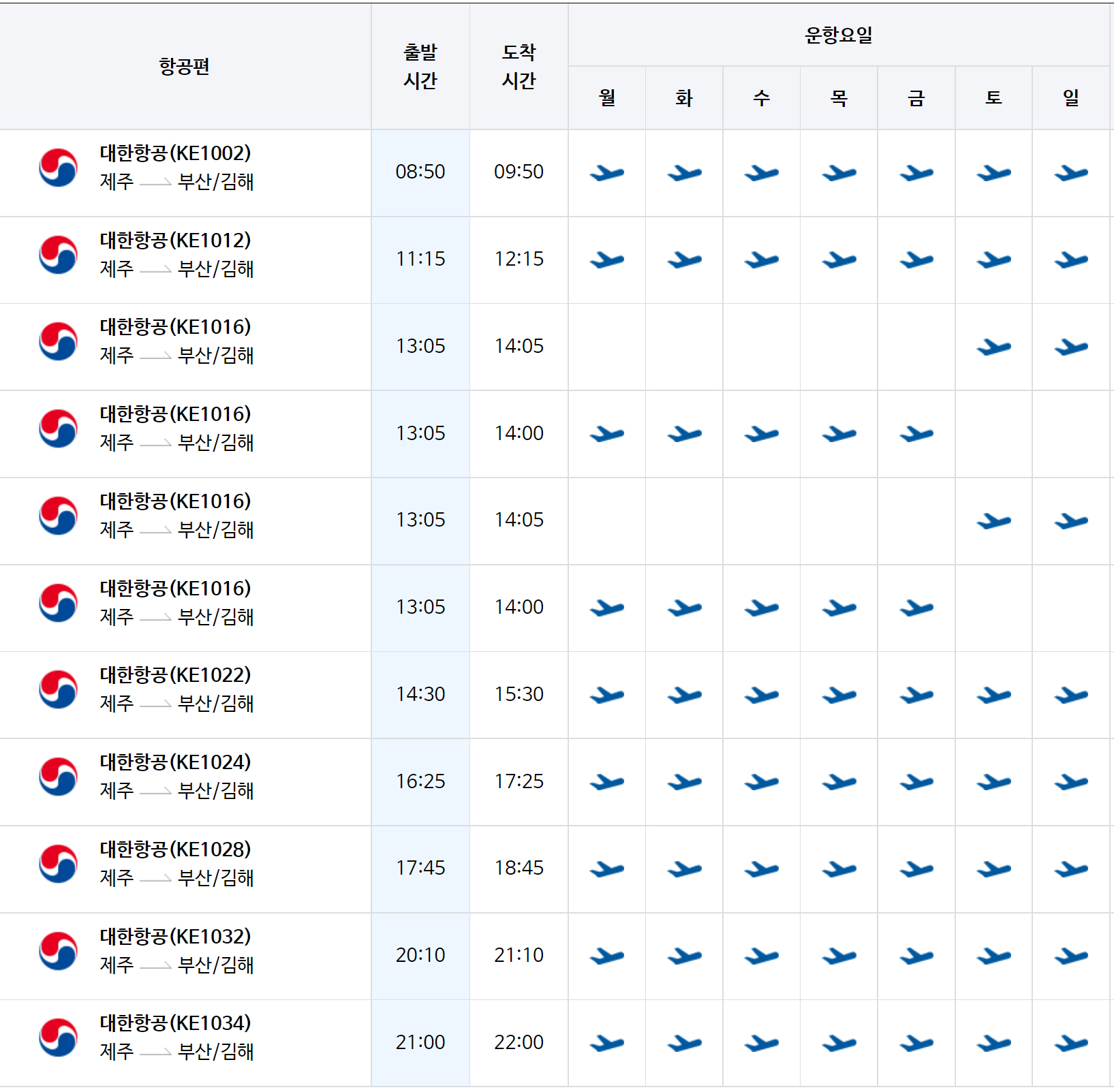Click the 출발 시간 column header
This screenshot has height=1092, width=1114.
click(420, 67)
